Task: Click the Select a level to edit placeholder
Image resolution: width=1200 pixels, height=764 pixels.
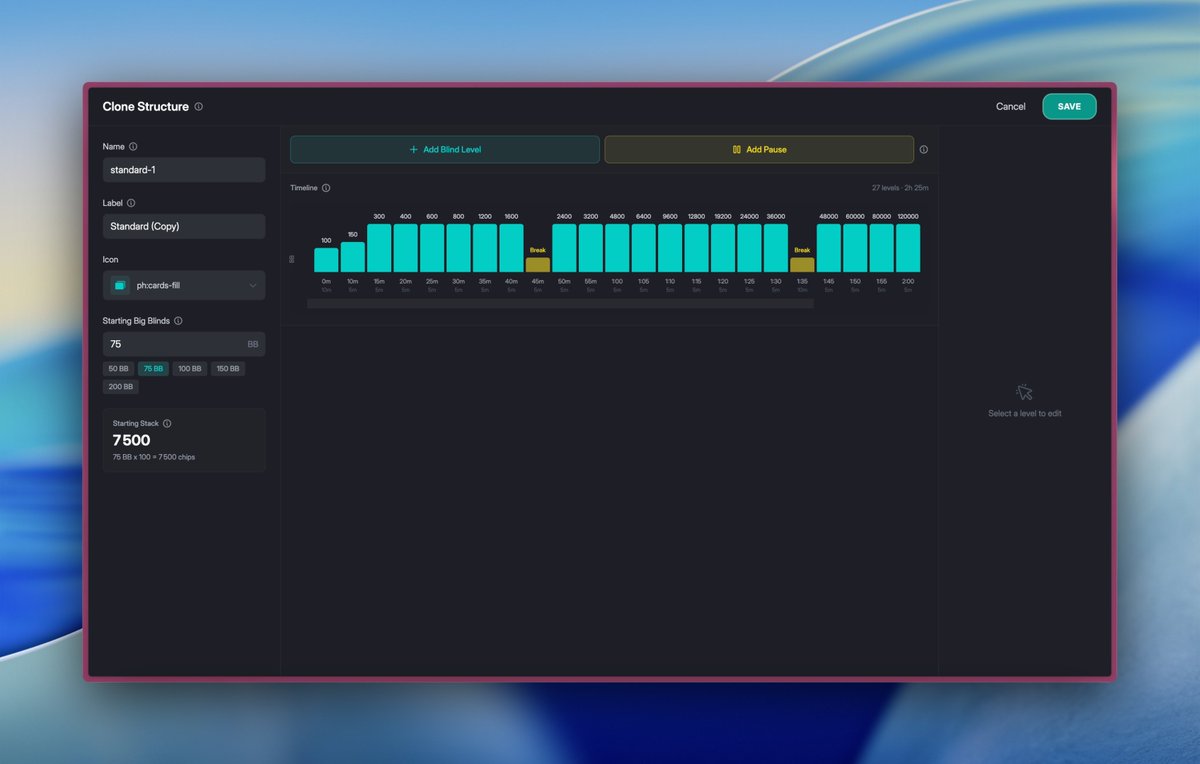Action: [1024, 414]
